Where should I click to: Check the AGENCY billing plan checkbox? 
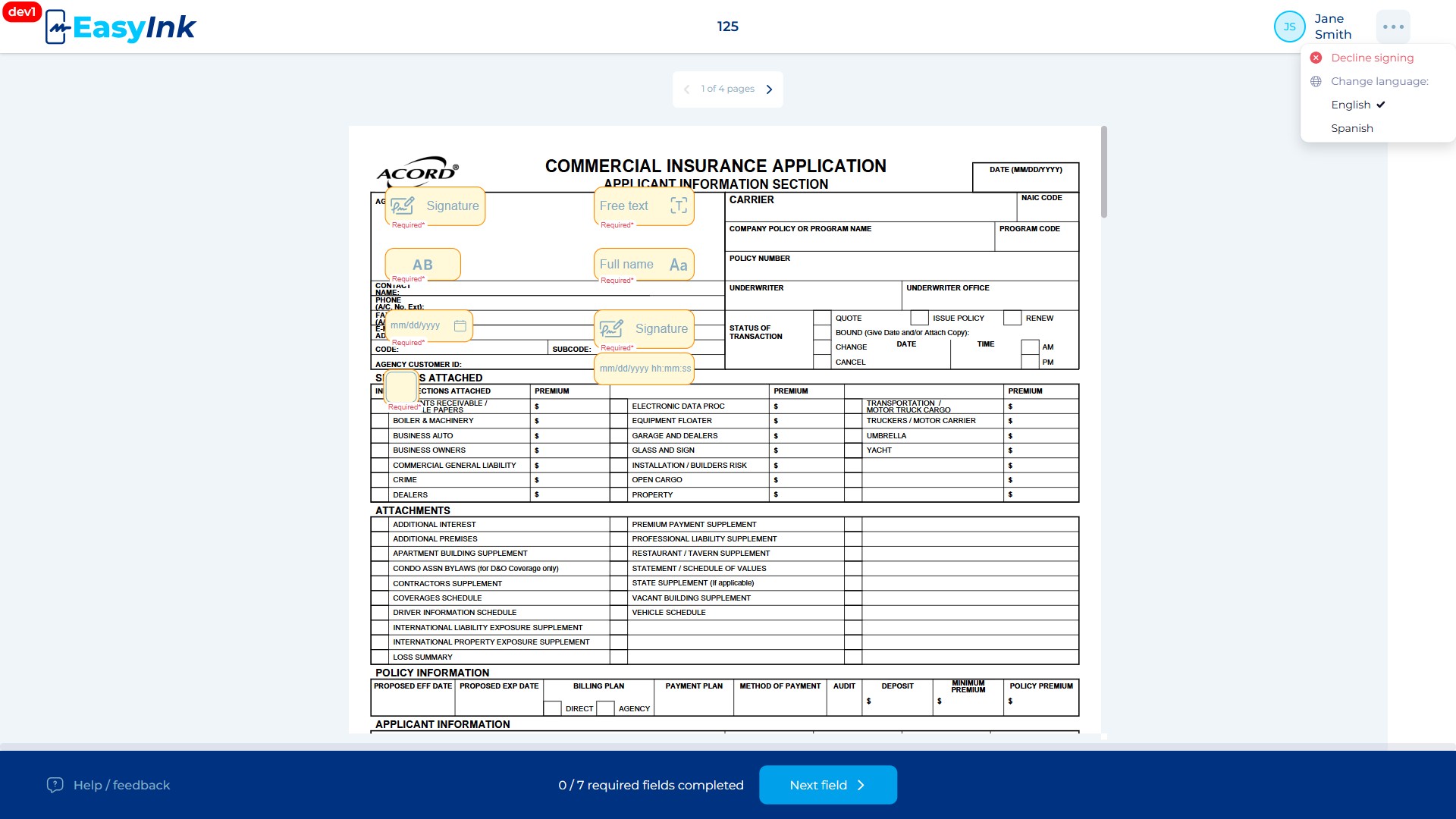point(605,708)
